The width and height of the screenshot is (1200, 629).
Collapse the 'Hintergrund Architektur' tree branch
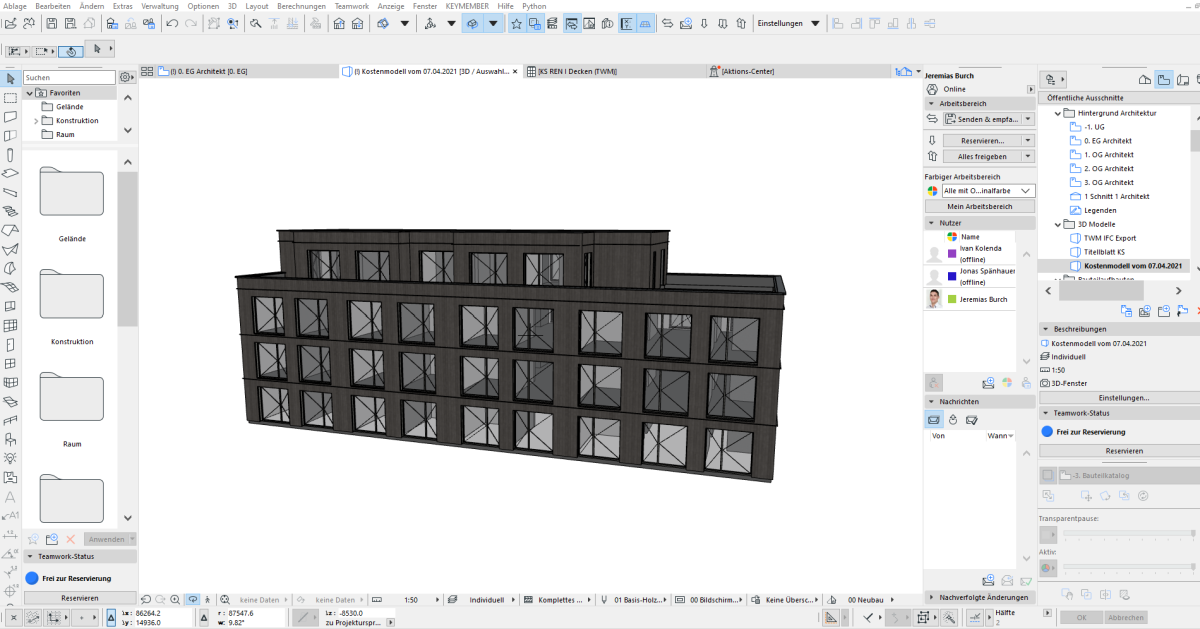click(1057, 112)
